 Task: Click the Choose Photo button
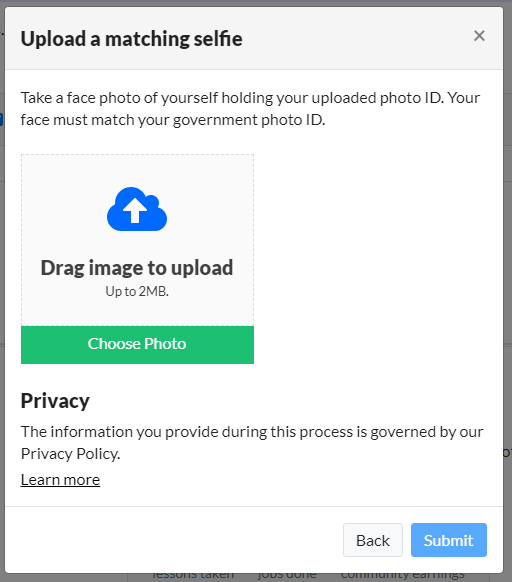tap(137, 344)
